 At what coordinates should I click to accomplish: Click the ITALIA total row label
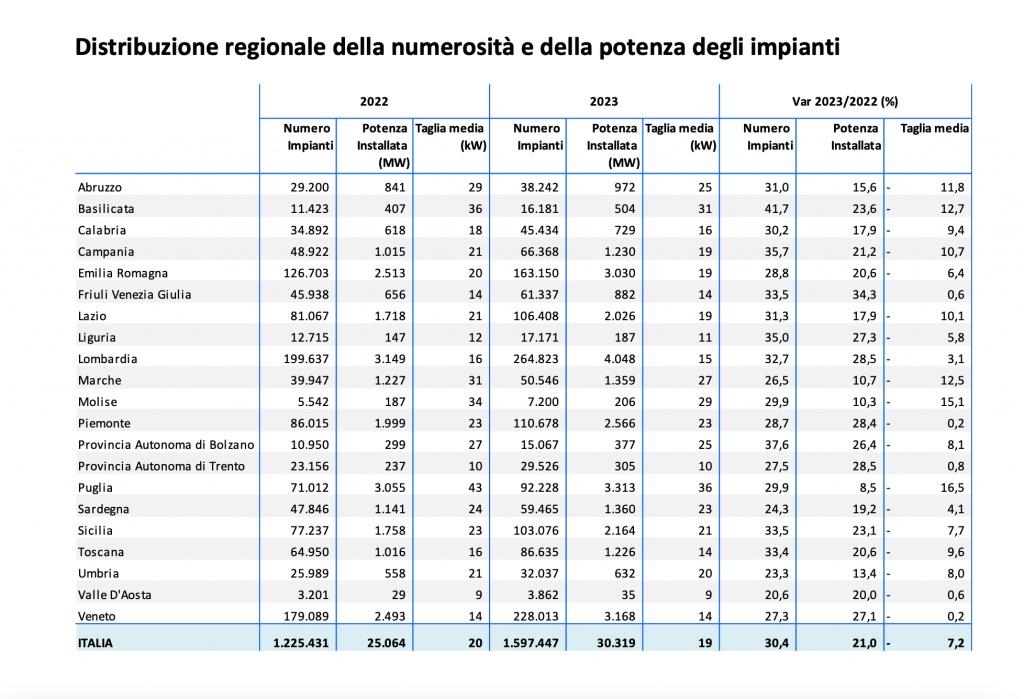tap(95, 644)
